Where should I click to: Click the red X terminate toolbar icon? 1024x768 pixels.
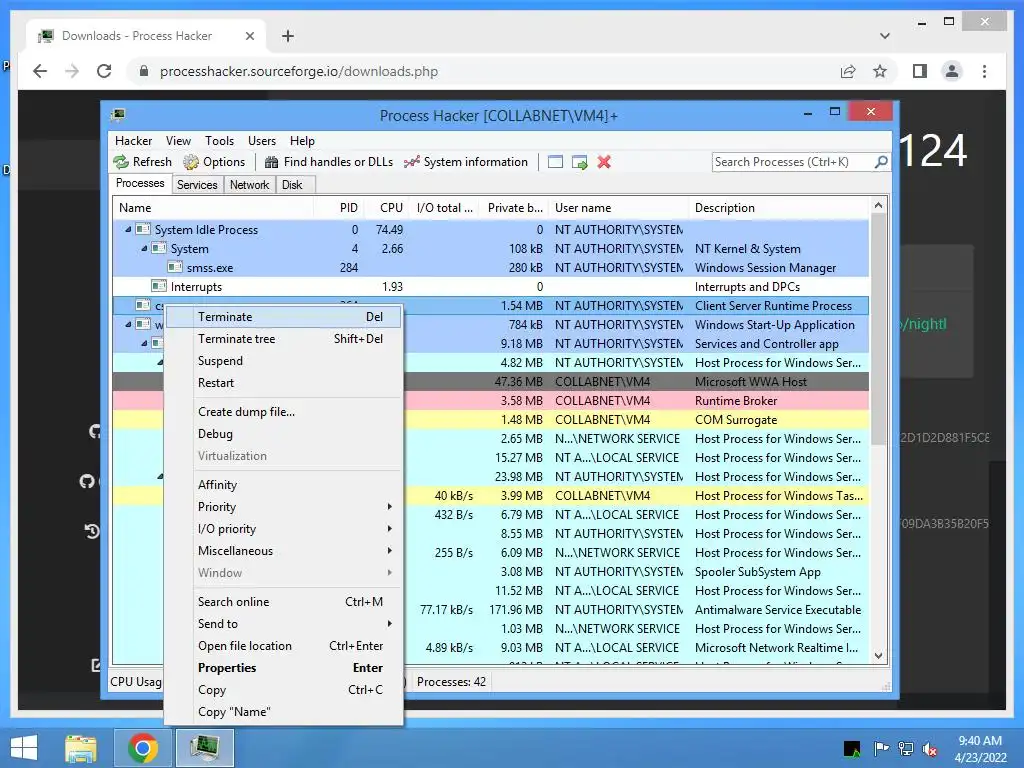[x=604, y=162]
